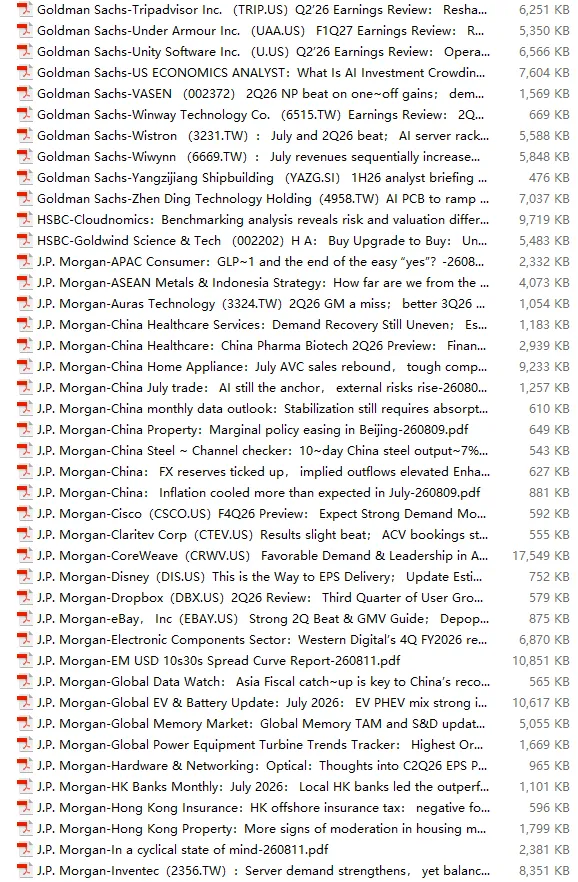This screenshot has height=882, width=578.
Task: Select file name Goldman Sachs-Under Armour Inc. (UAA.US)
Action: tap(260, 30)
